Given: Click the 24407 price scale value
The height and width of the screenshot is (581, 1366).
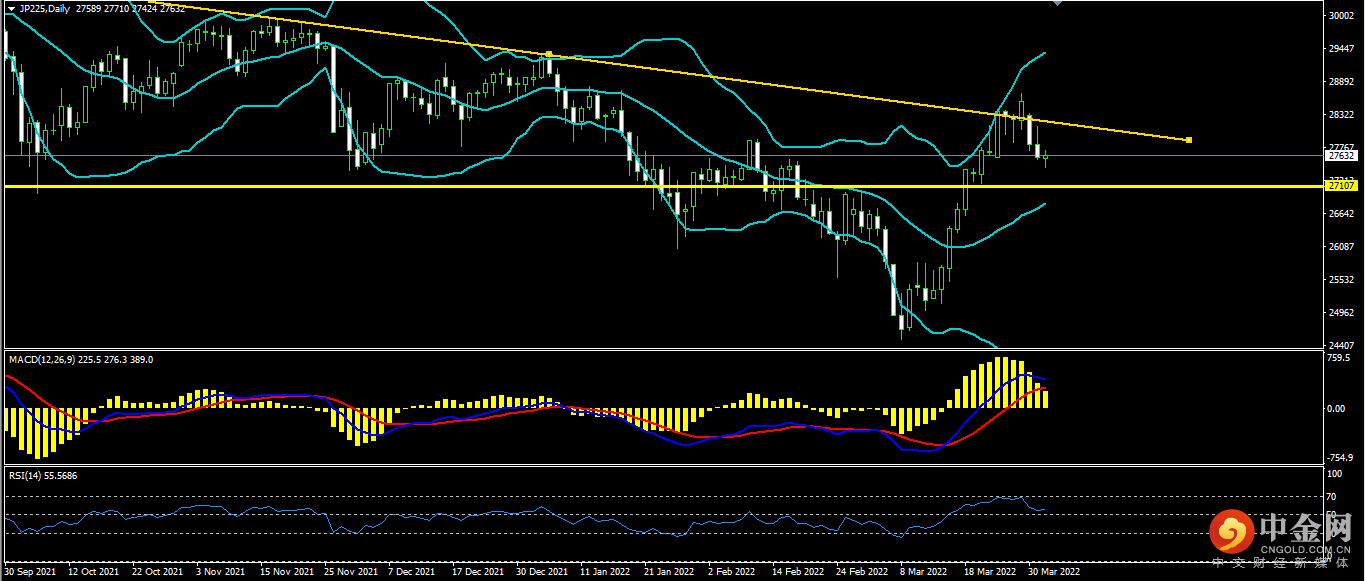Looking at the screenshot, I should 1341,346.
